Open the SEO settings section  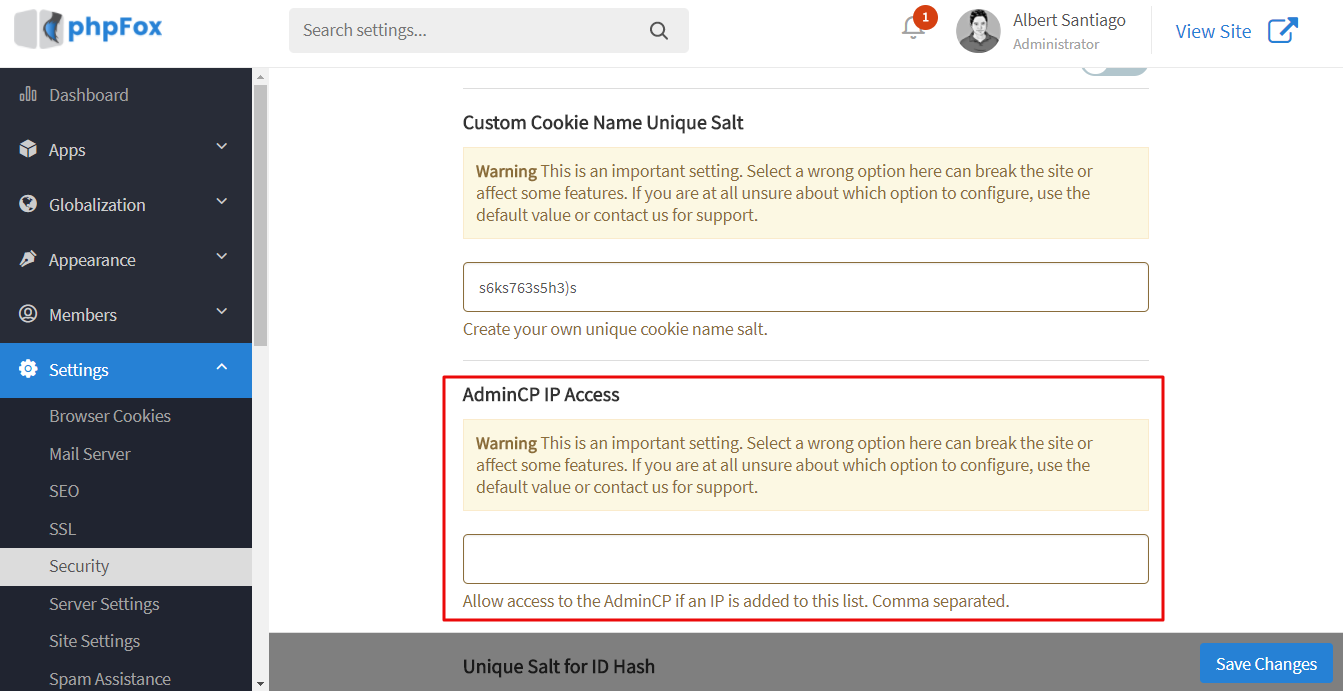[x=63, y=490]
